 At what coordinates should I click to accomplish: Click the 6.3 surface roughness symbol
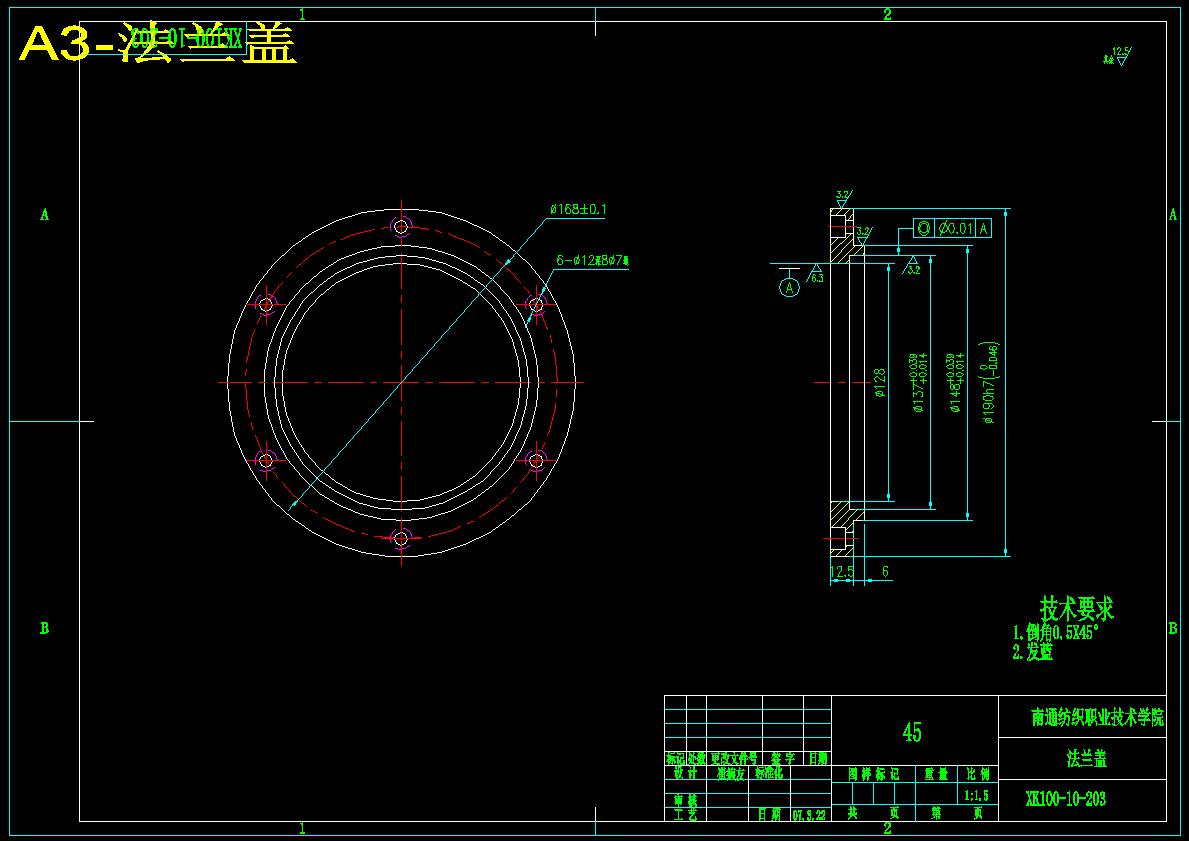[817, 273]
